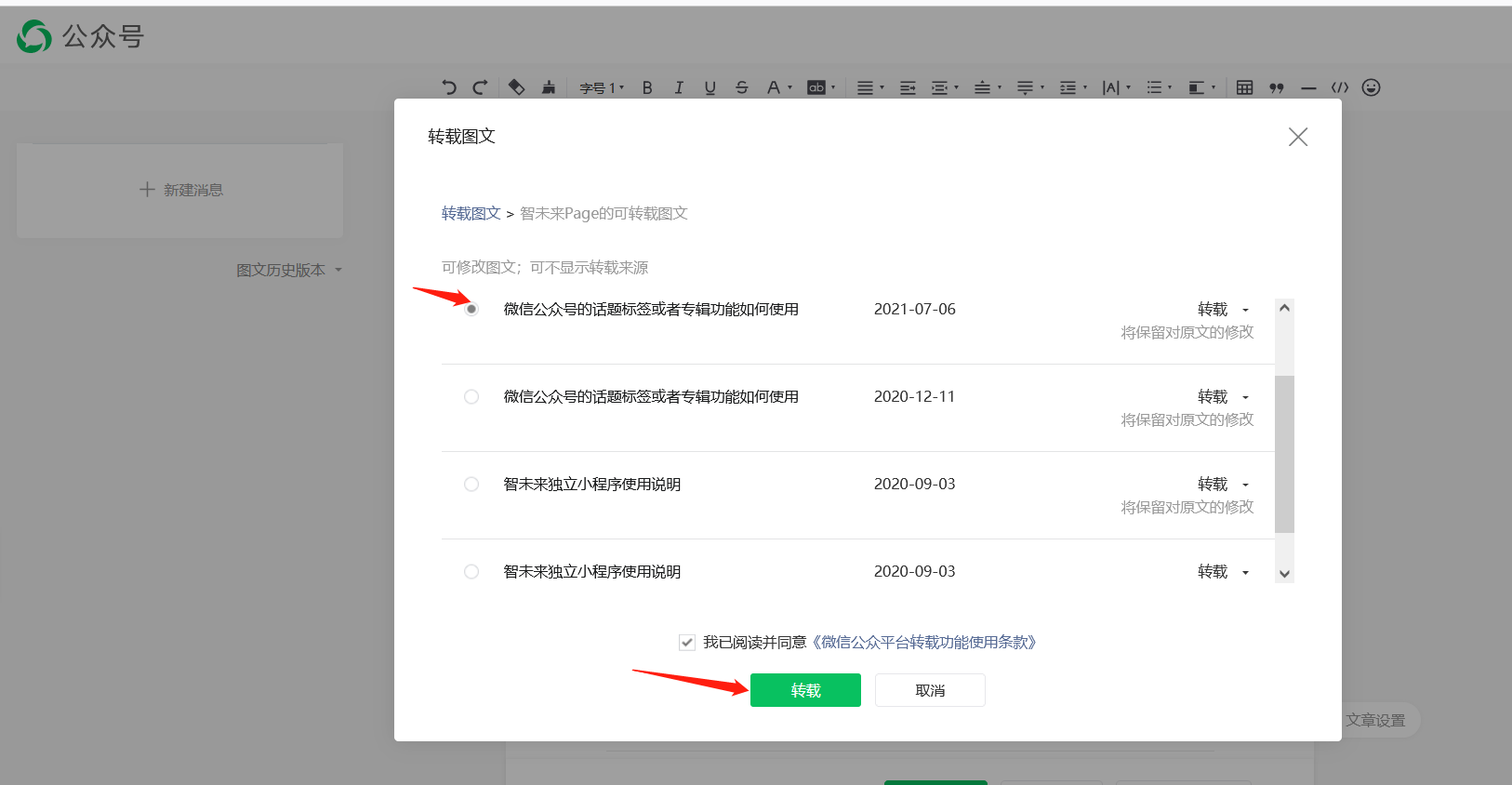
Task: Click the redo arrow in editor toolbar
Action: [480, 87]
